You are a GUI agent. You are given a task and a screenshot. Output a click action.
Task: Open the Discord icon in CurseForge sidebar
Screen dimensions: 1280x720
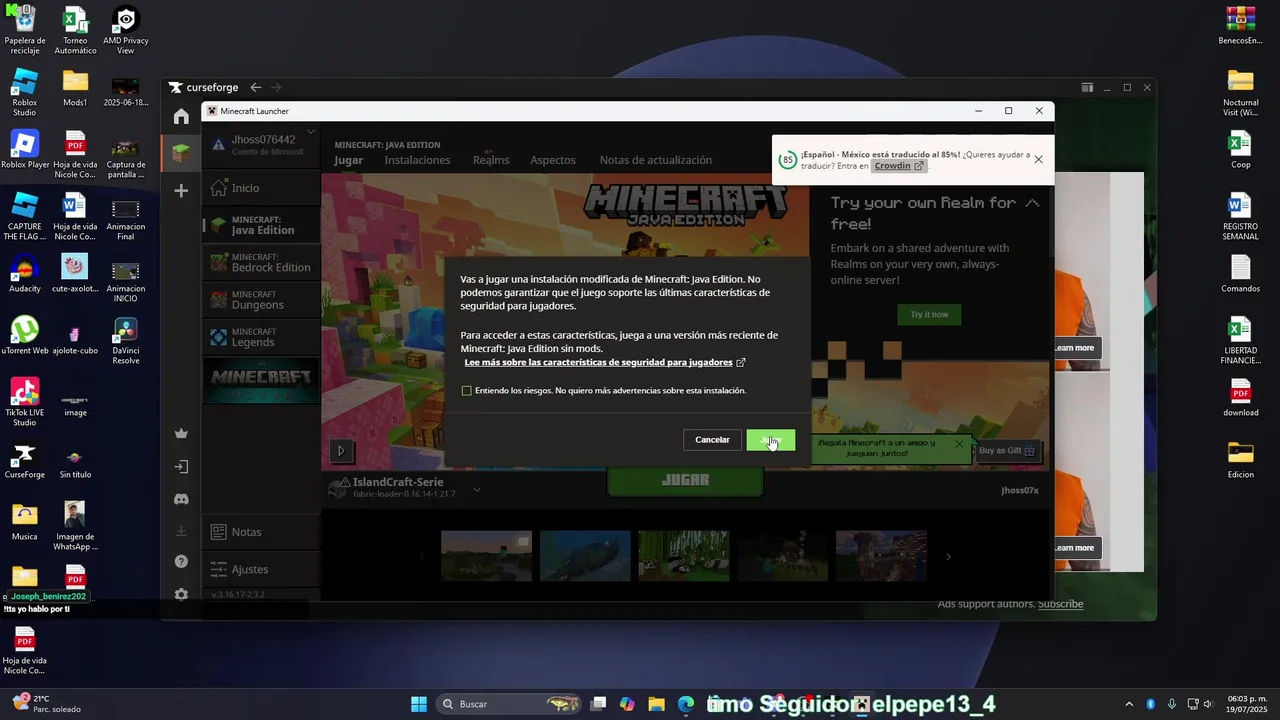(181, 498)
